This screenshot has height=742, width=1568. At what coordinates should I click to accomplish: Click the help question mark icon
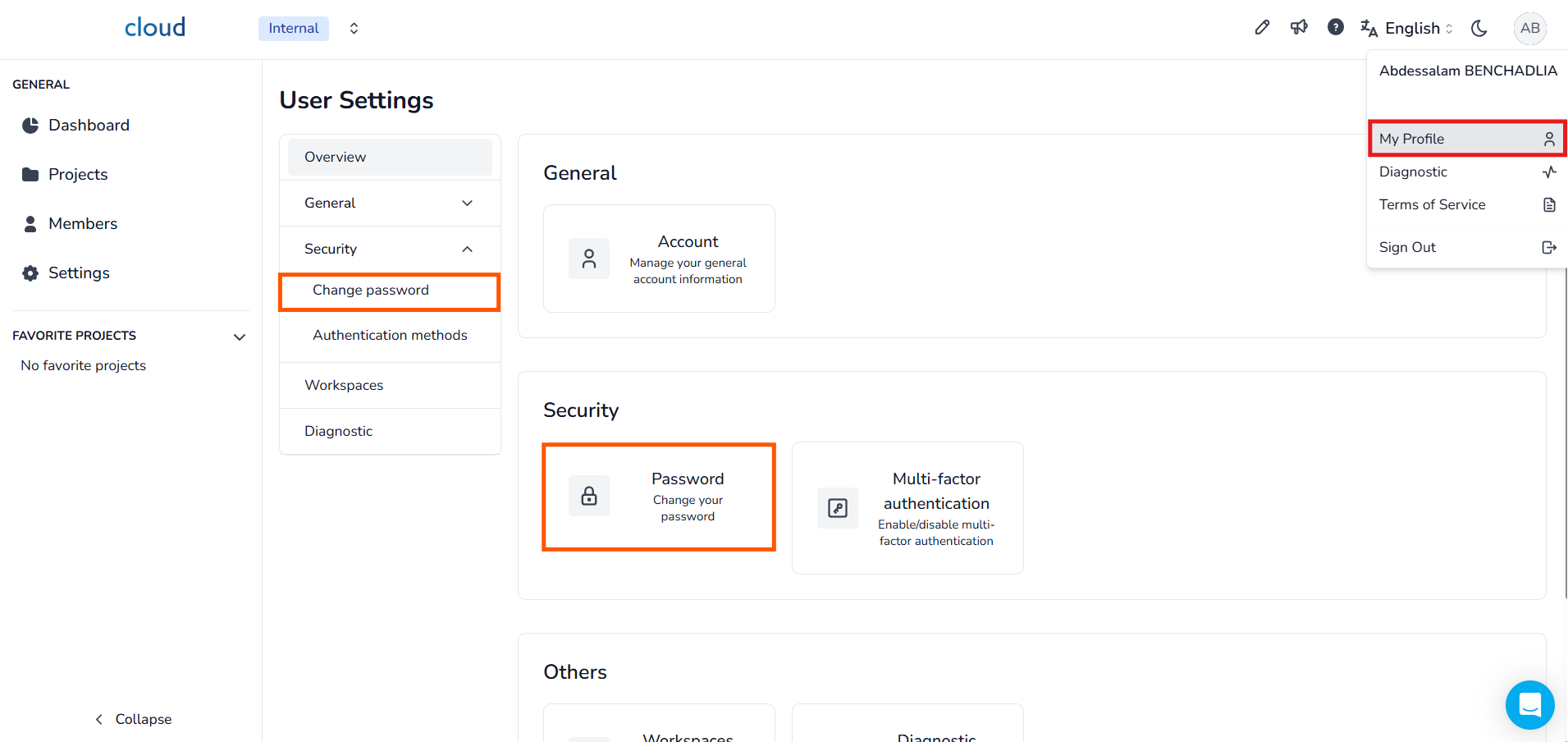[1336, 28]
